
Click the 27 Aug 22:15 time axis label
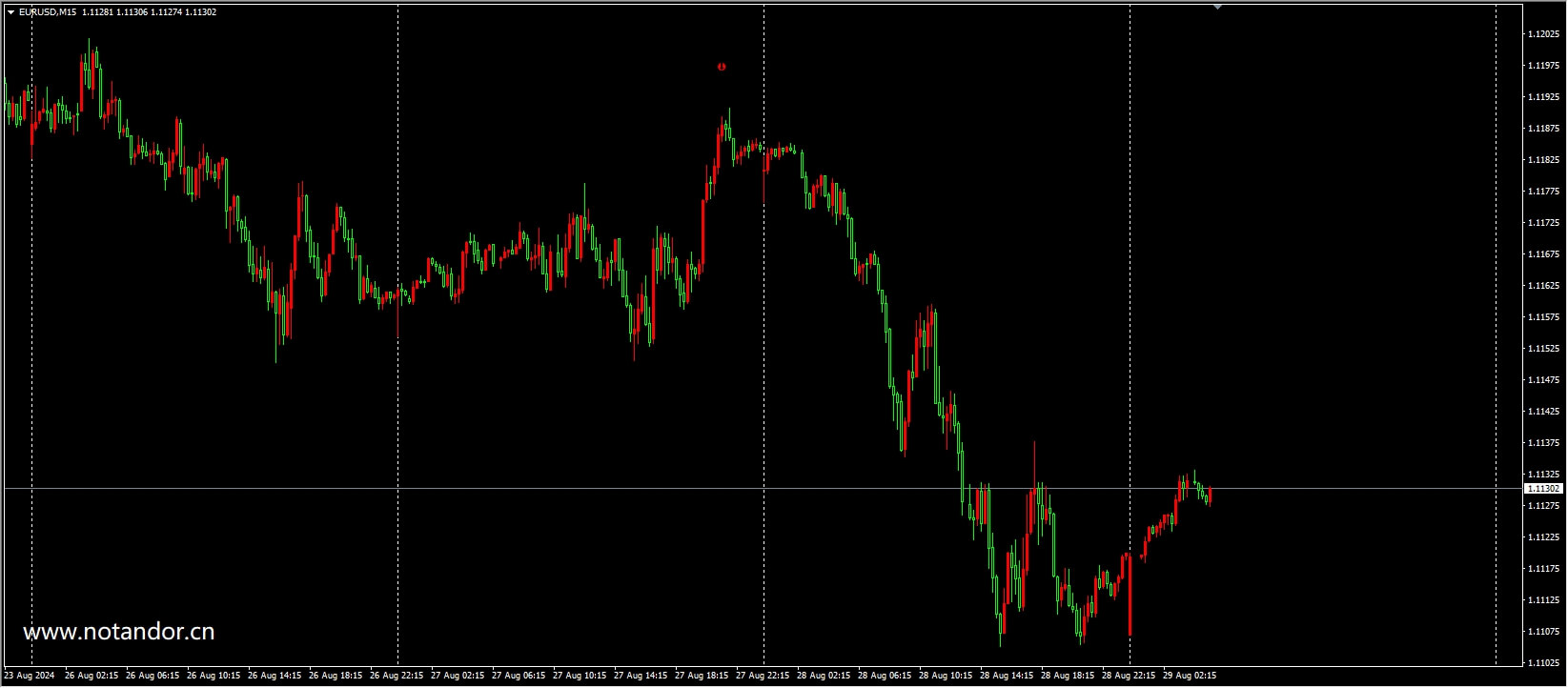763,676
